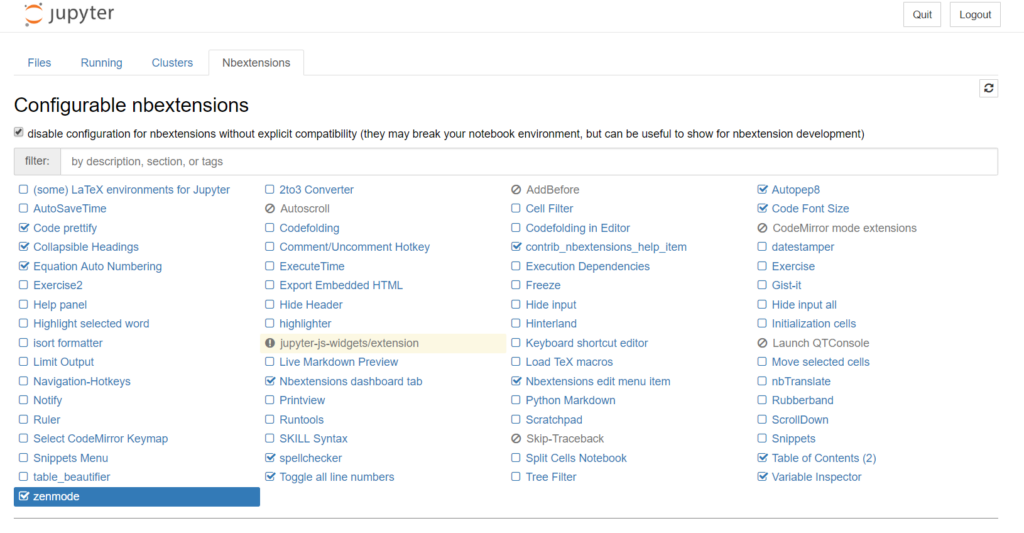Uncheck the disable configuration compatibility checkbox

tap(19, 133)
